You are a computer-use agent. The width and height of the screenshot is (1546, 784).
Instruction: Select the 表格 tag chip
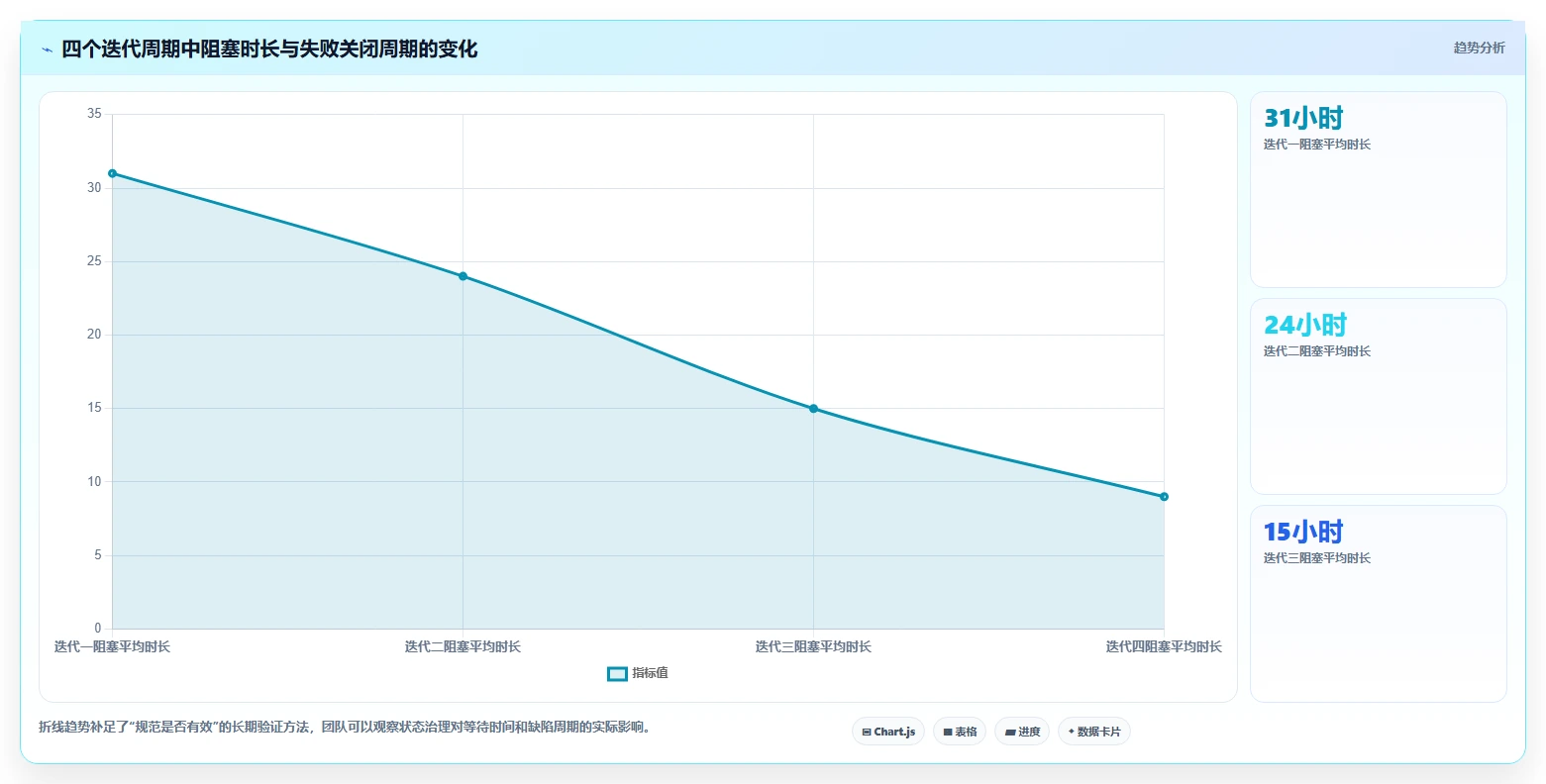[x=960, y=732]
